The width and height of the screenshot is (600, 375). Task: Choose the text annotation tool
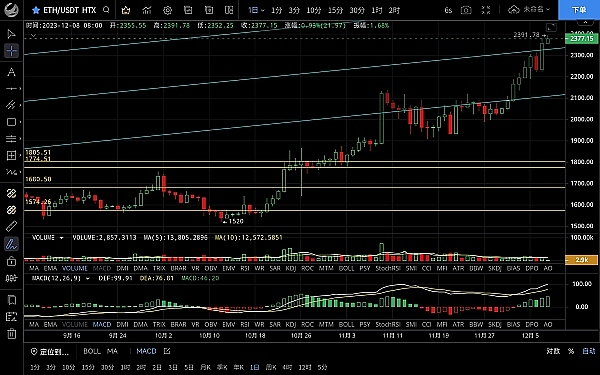coord(11,72)
